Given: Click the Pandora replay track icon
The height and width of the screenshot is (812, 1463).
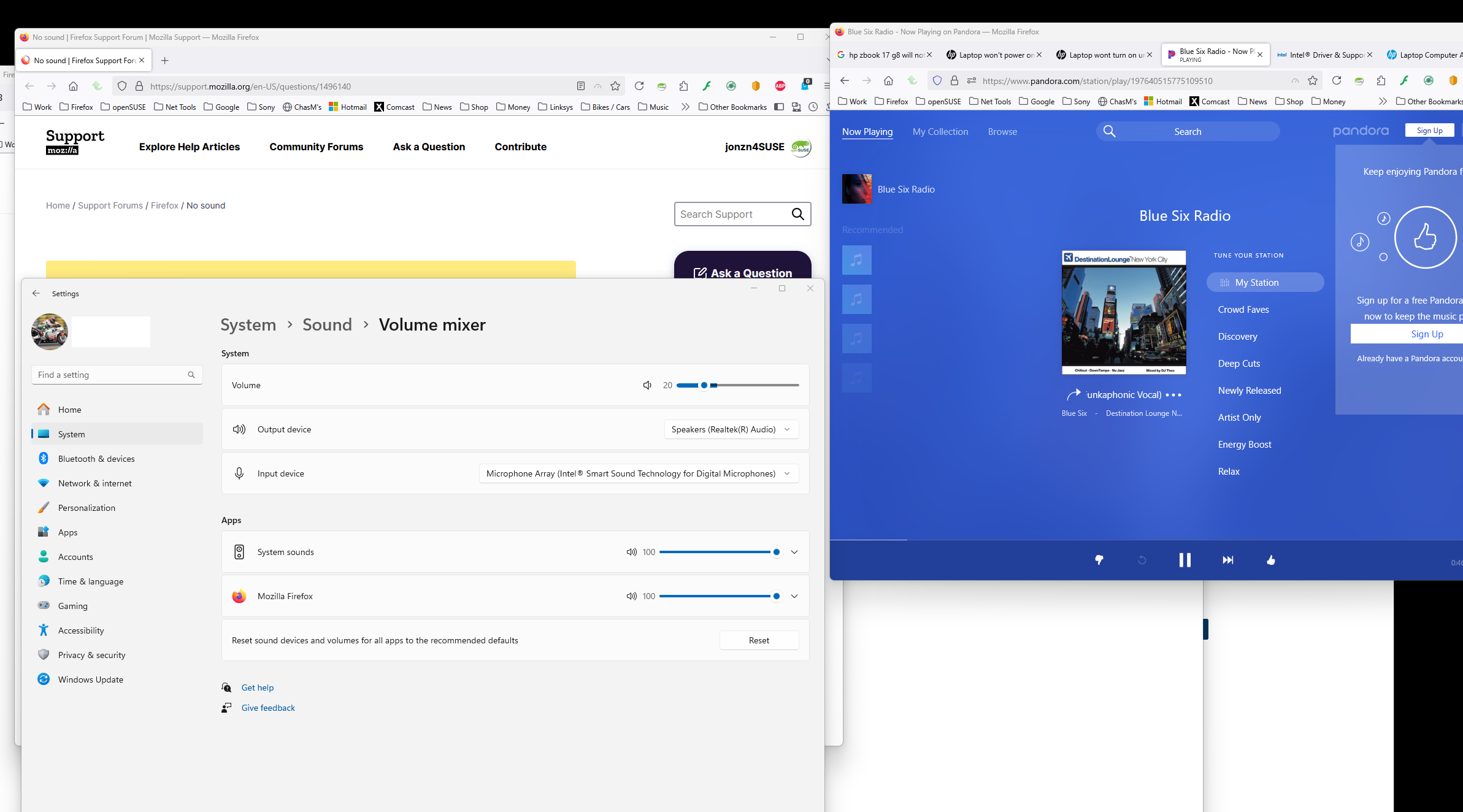Looking at the screenshot, I should click(x=1142, y=560).
